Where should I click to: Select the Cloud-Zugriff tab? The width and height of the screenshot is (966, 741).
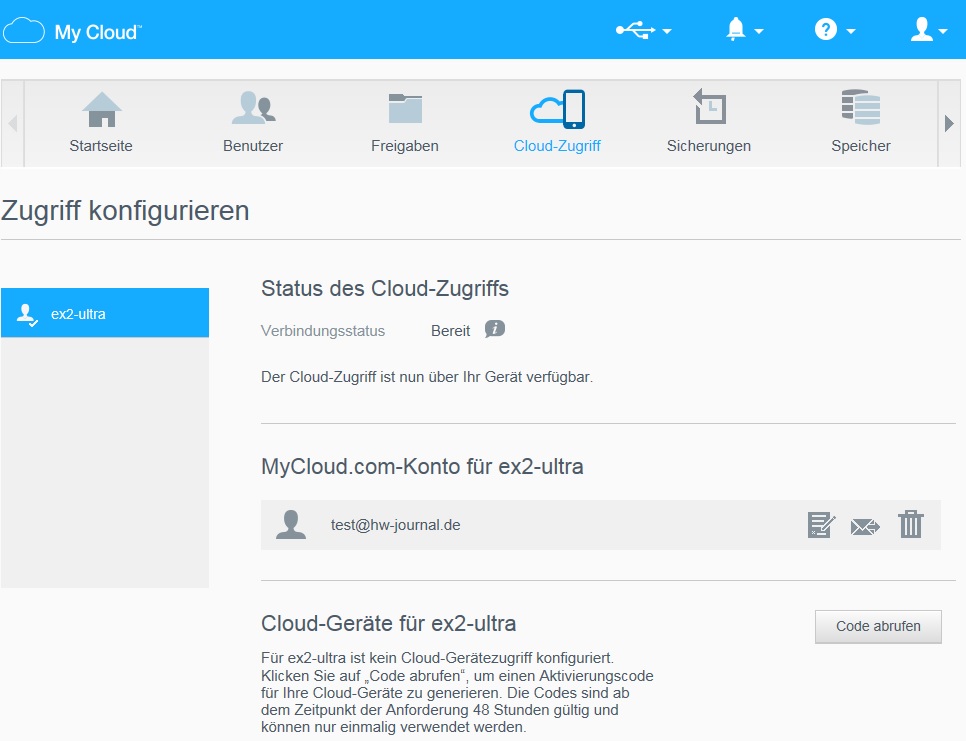[x=557, y=123]
